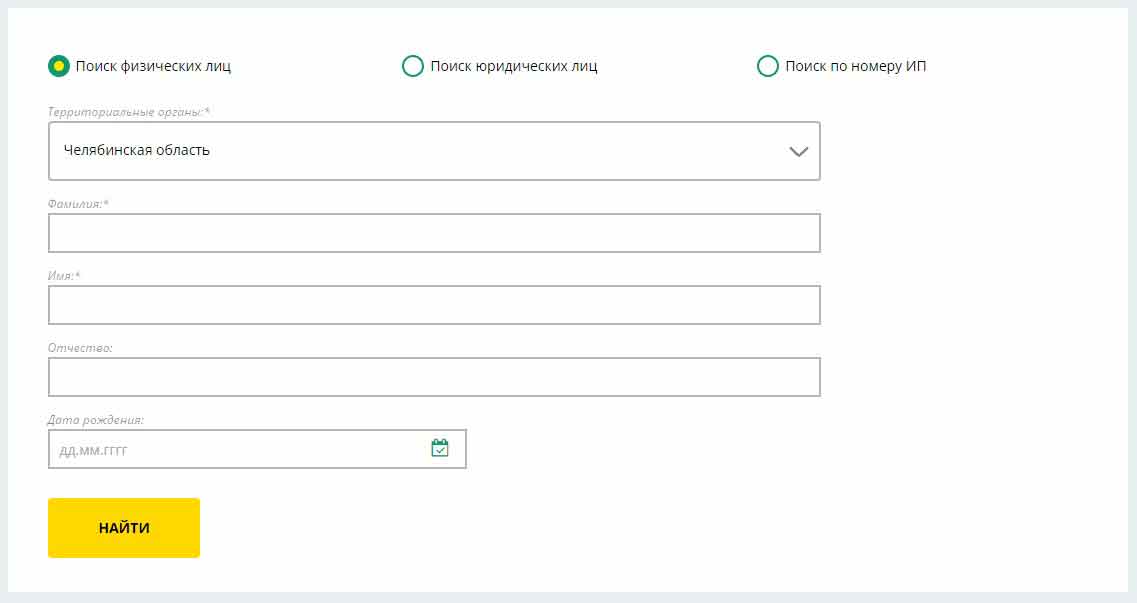Image resolution: width=1137 pixels, height=603 pixels.
Task: Open the calendar date picker icon
Action: point(440,448)
